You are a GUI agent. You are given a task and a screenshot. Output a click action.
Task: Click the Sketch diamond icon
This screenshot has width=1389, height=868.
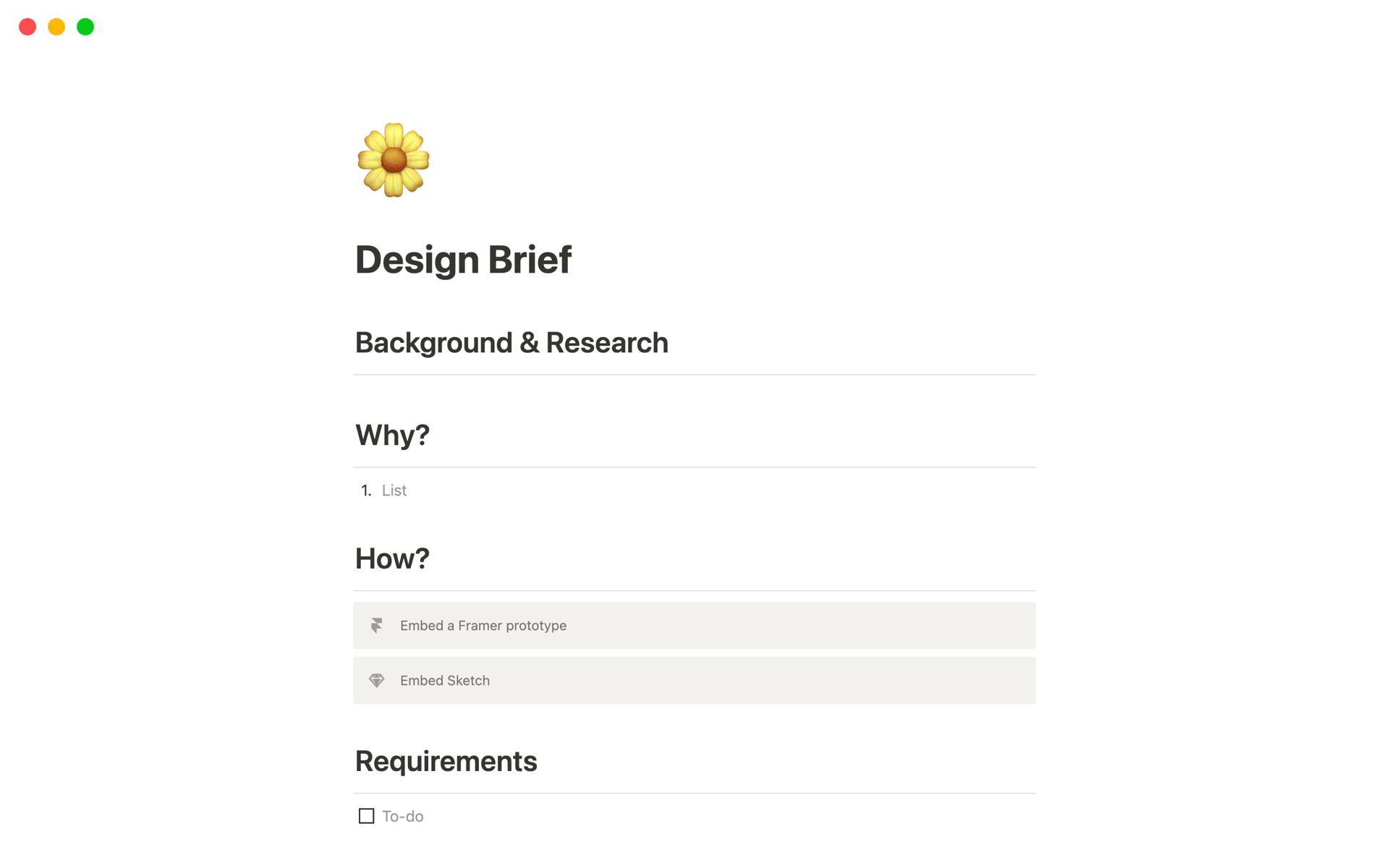pos(377,680)
